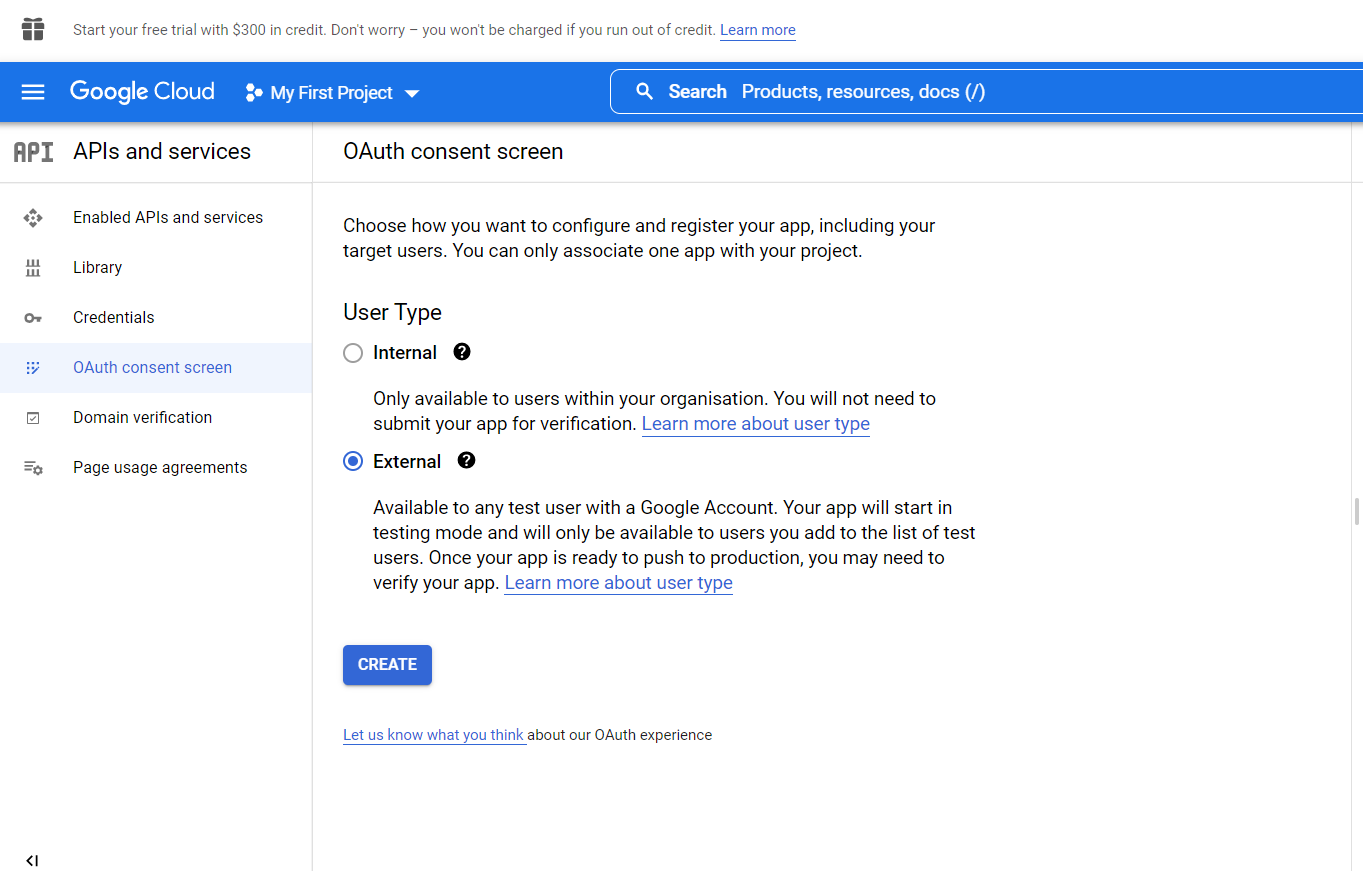The image size is (1363, 871).
Task: Click the Credentials key icon
Action: (33, 318)
